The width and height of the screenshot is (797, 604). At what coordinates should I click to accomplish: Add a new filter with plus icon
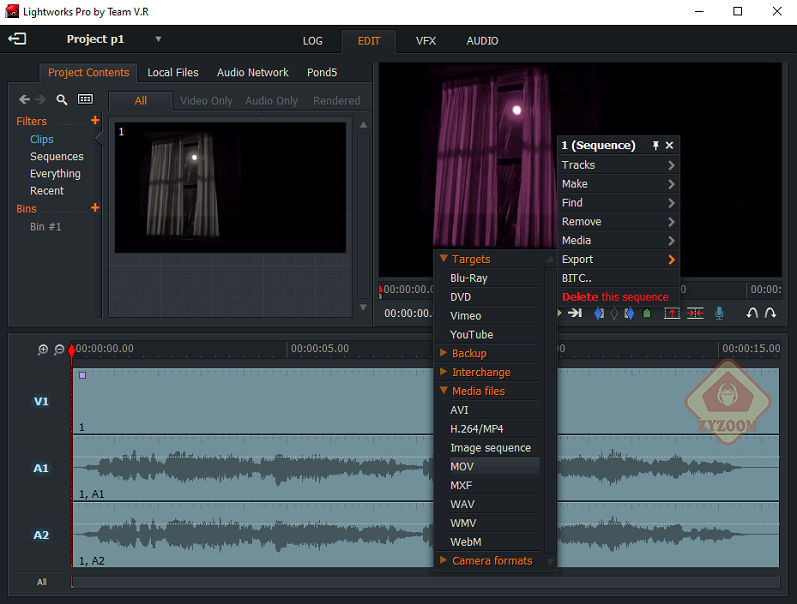click(x=95, y=120)
